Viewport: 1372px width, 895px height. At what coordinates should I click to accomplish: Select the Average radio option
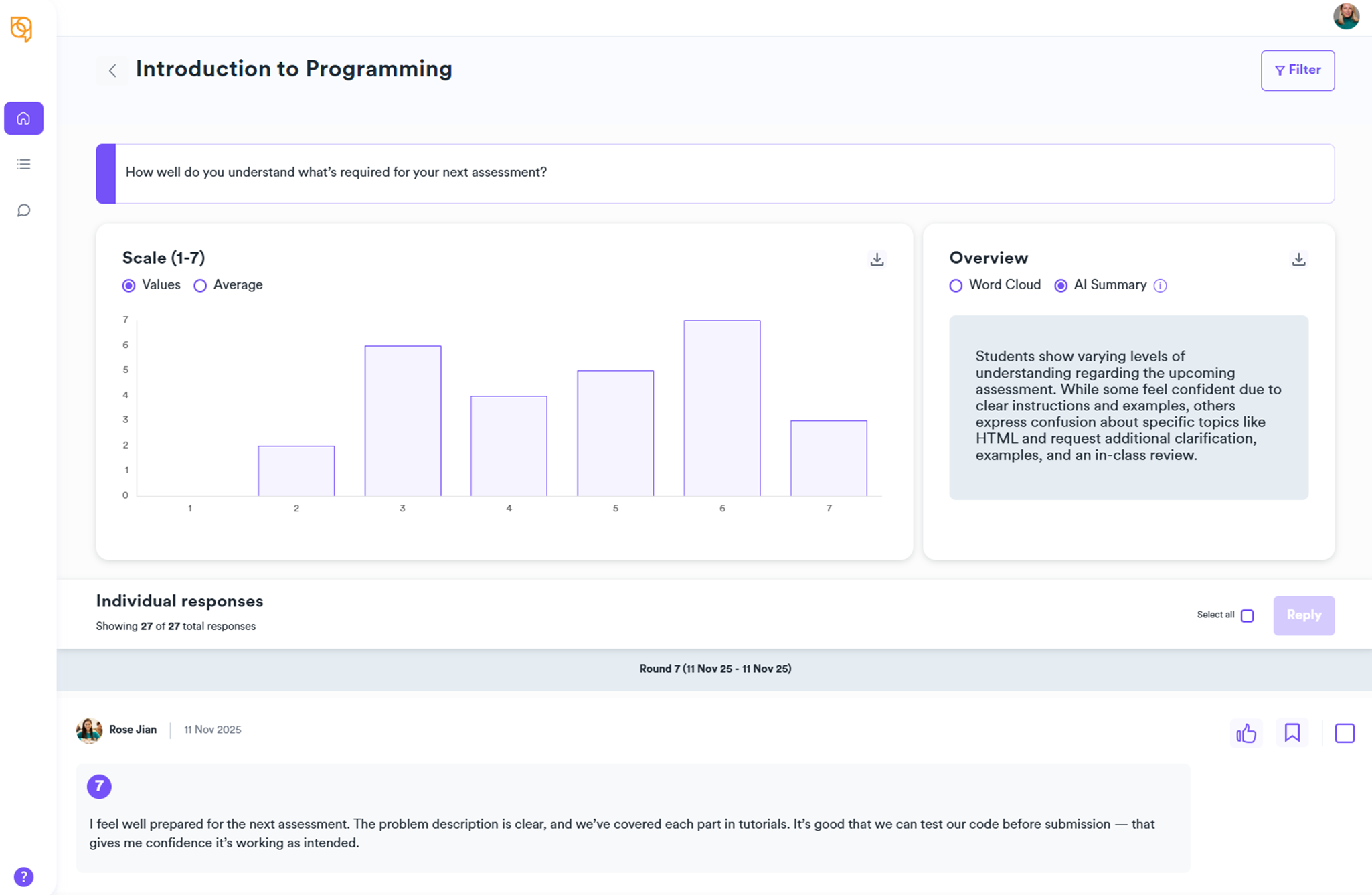click(x=200, y=286)
